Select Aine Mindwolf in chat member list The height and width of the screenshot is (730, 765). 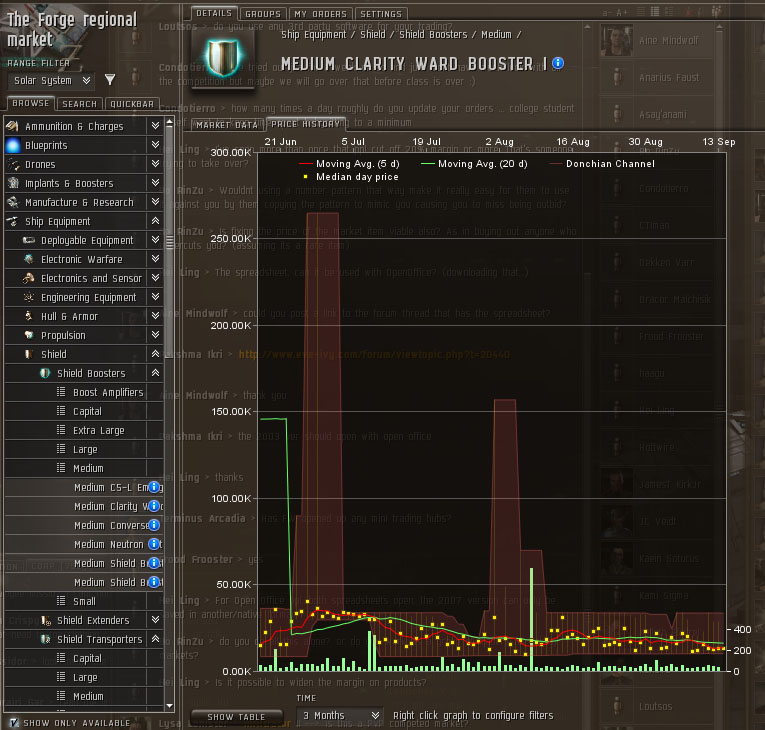point(656,41)
